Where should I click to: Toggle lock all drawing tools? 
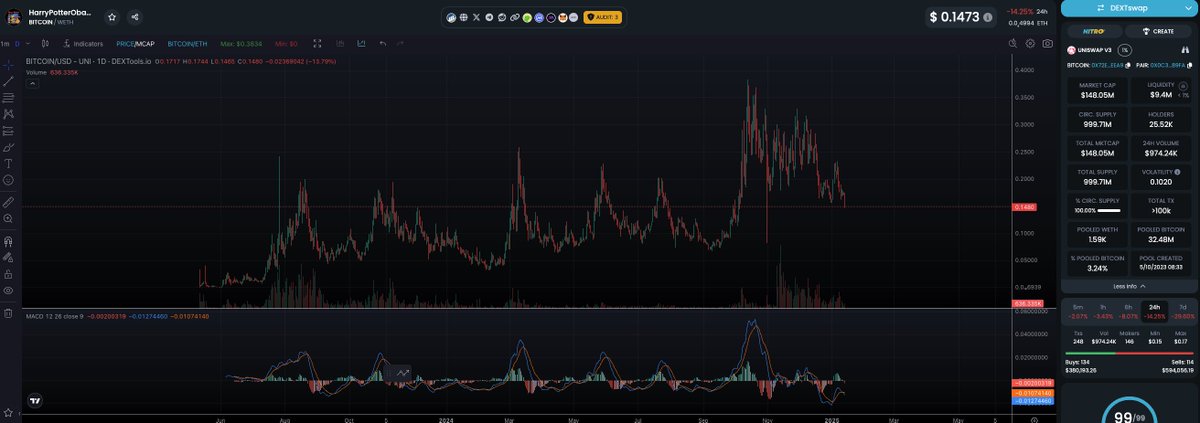8,273
